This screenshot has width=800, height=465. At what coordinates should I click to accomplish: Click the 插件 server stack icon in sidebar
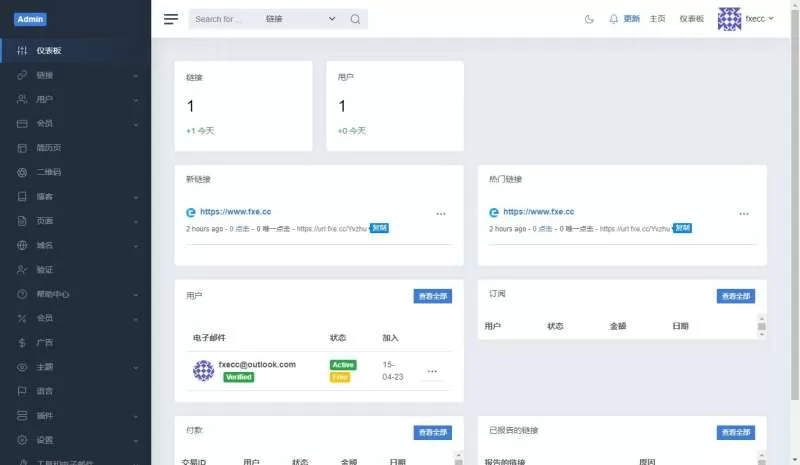22,415
